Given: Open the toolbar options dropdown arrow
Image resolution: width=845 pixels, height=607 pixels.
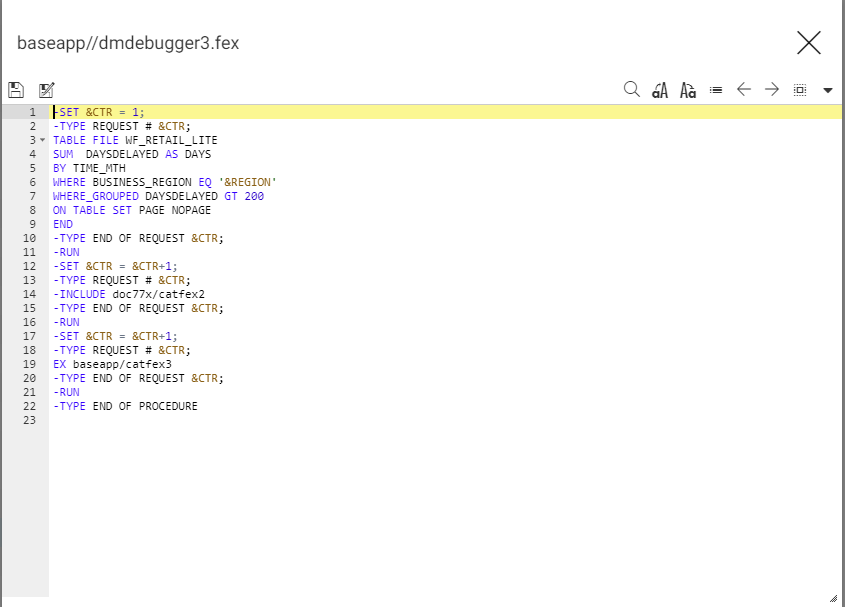Looking at the screenshot, I should [828, 91].
